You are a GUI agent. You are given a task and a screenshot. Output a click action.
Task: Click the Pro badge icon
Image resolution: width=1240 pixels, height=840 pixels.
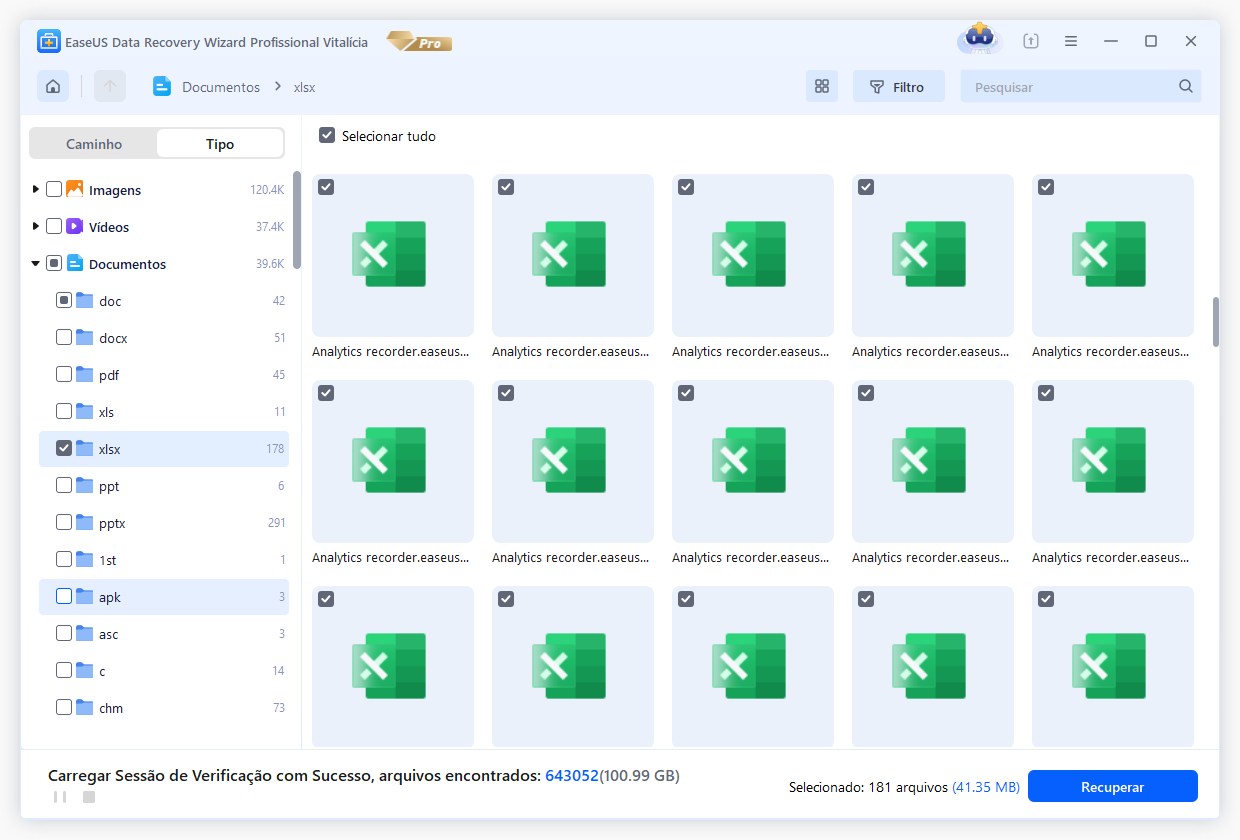point(419,42)
